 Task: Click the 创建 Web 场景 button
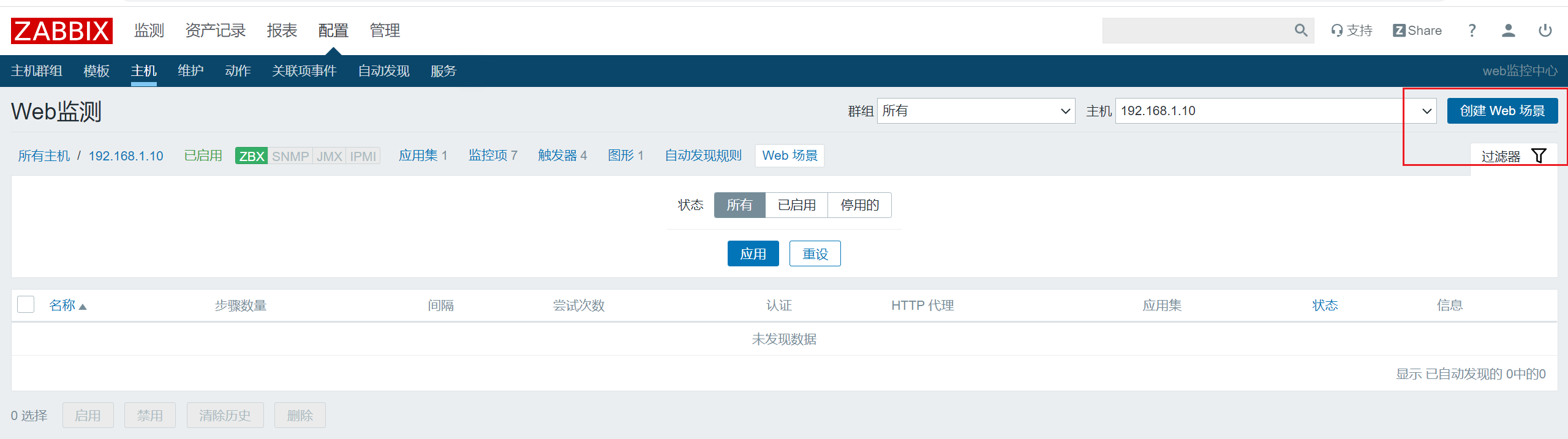coord(1502,111)
